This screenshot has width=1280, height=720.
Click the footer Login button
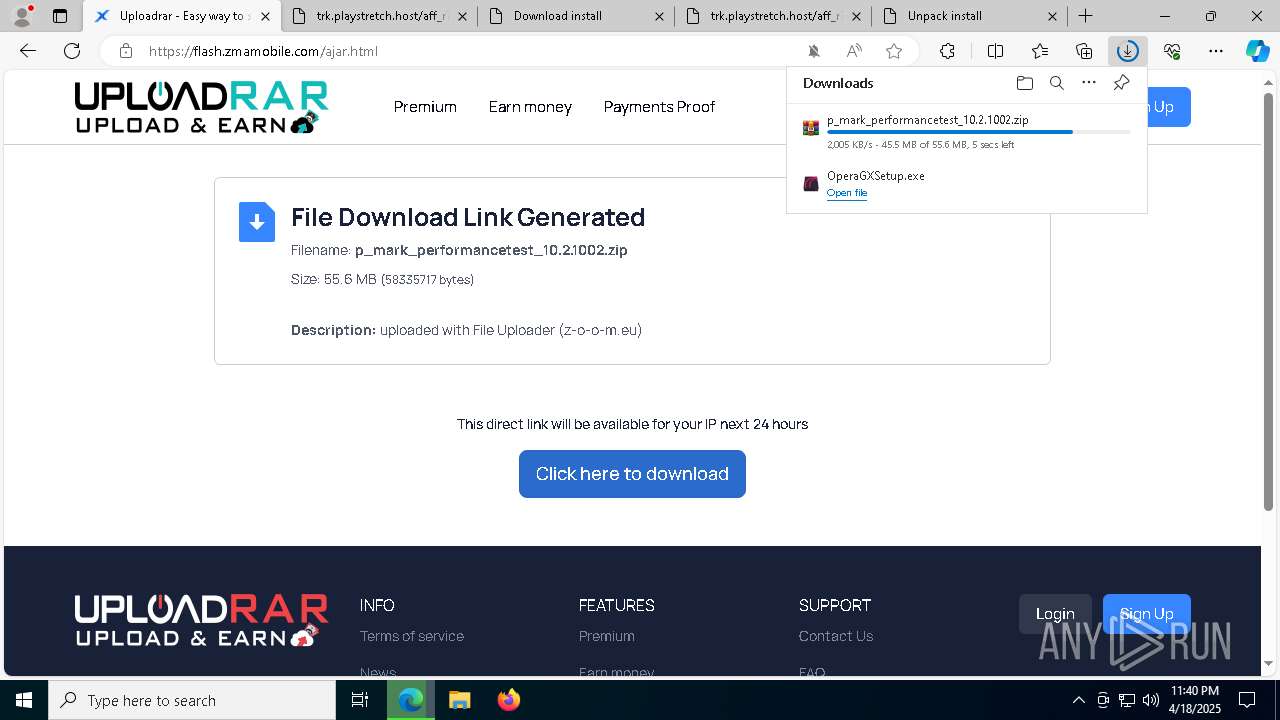click(1055, 614)
